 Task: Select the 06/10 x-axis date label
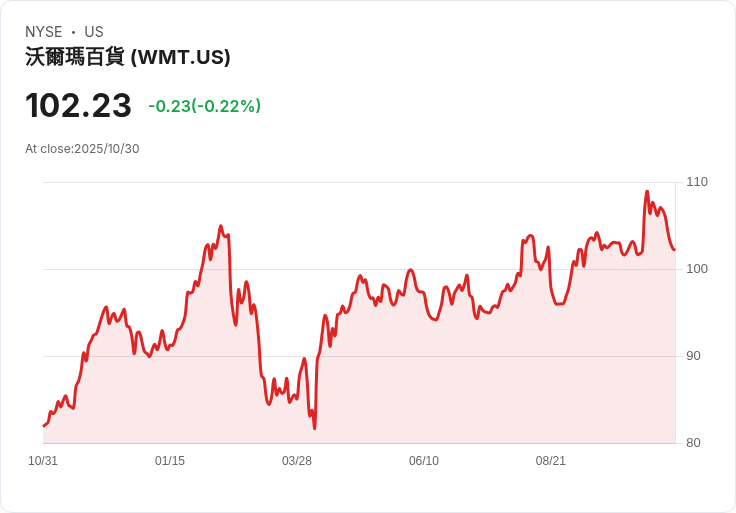point(424,461)
